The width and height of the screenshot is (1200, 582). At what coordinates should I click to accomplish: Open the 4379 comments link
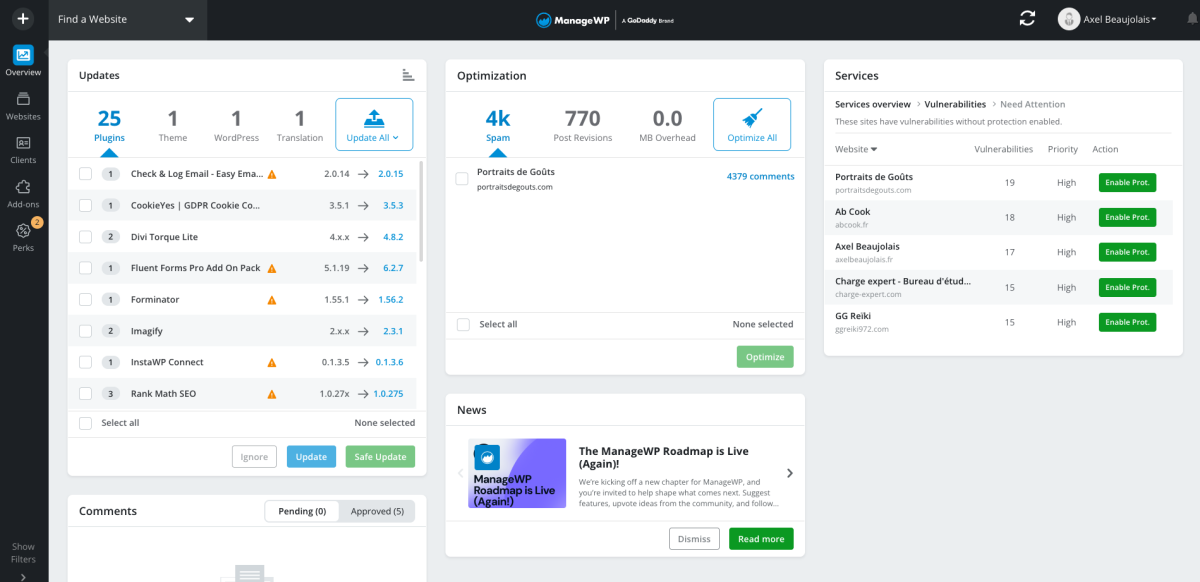click(x=760, y=176)
